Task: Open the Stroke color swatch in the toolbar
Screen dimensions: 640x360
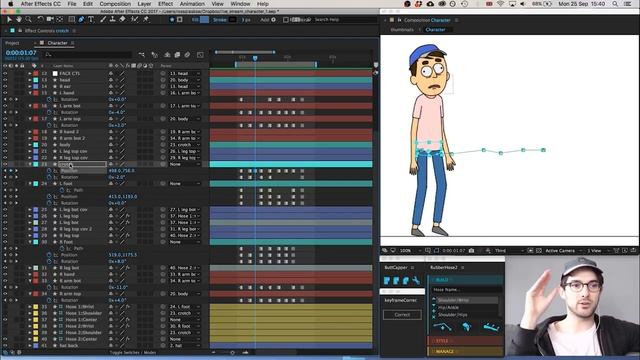Action: pyautogui.click(x=232, y=20)
